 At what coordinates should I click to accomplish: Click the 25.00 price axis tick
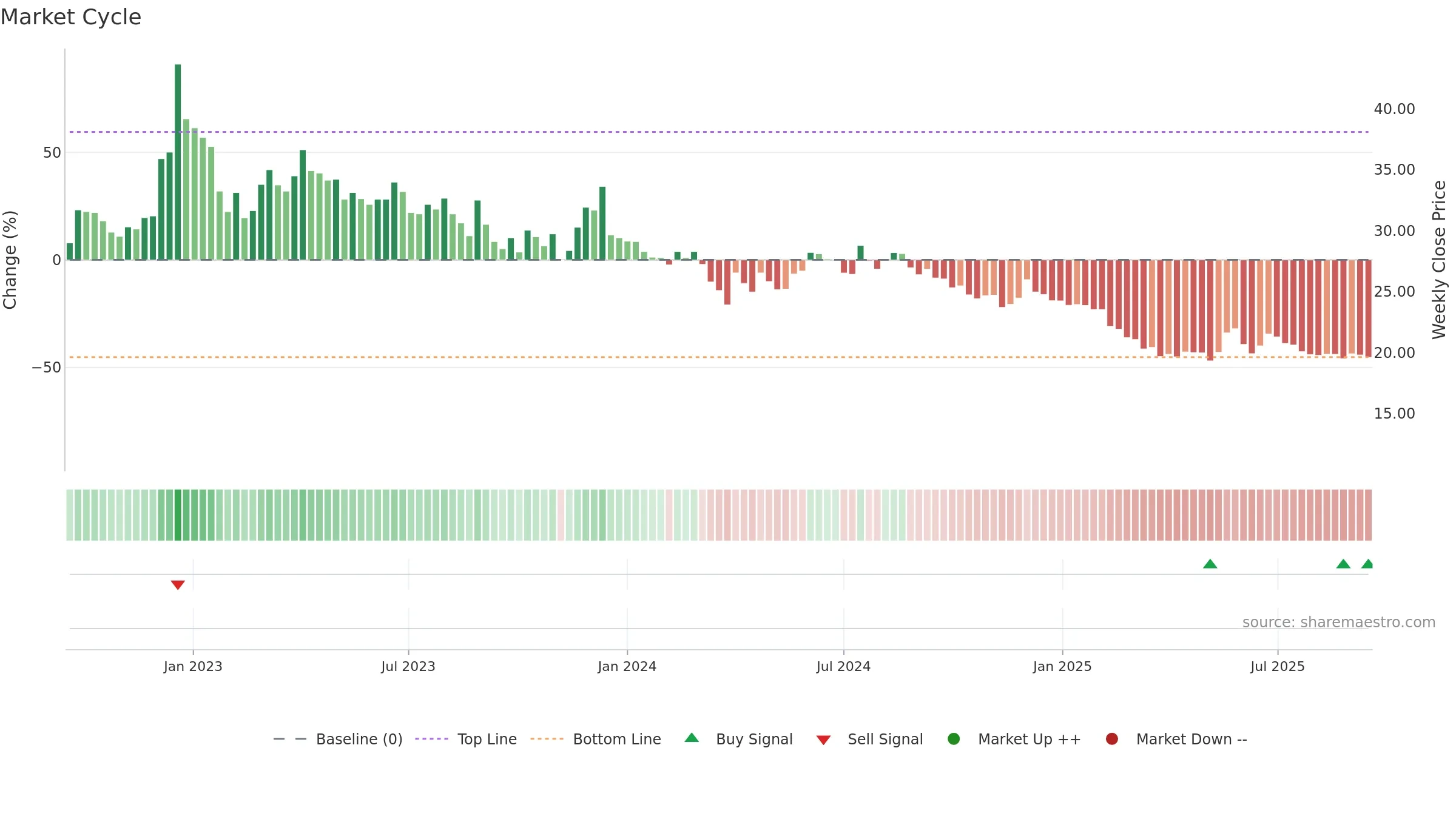(x=1394, y=292)
